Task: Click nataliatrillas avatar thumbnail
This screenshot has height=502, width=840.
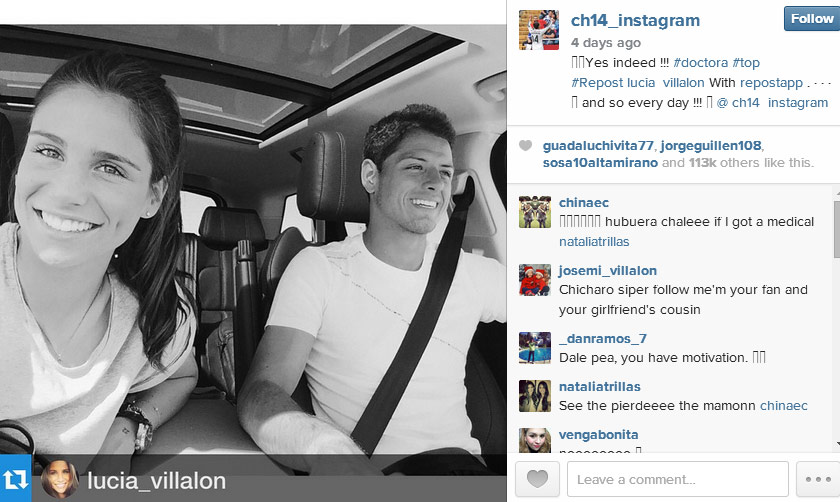Action: click(x=535, y=396)
